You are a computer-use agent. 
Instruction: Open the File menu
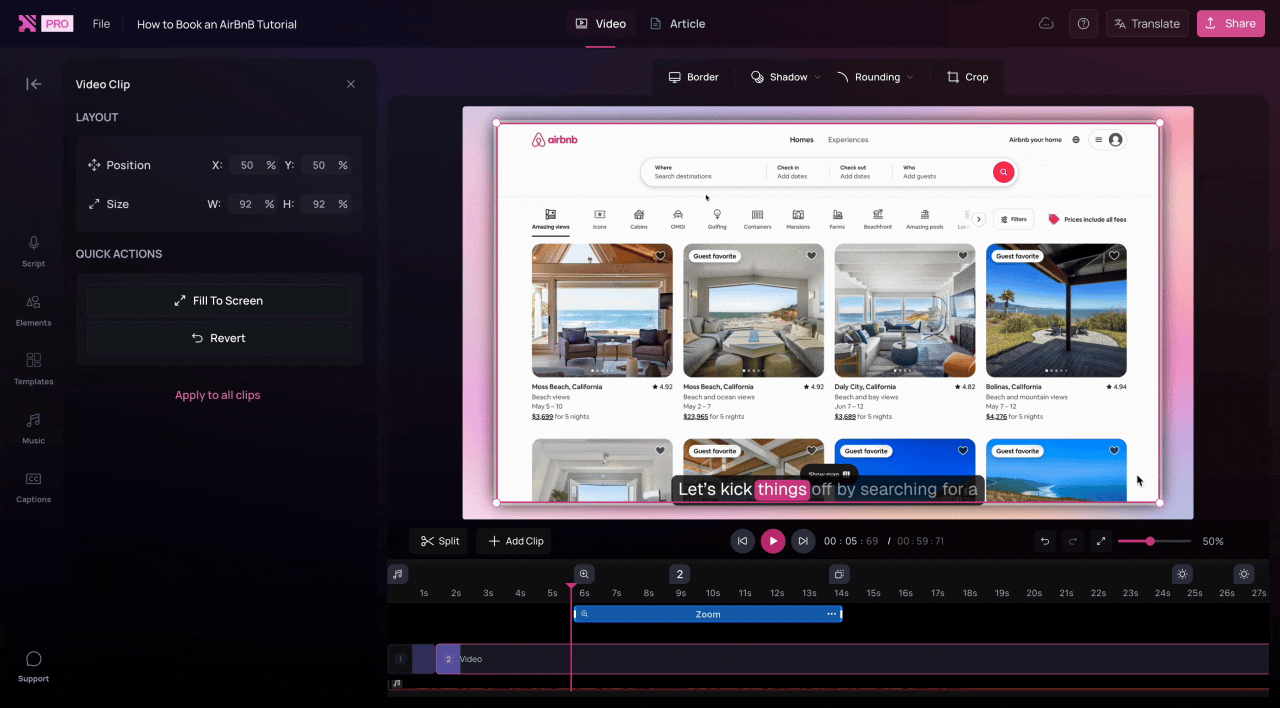100,23
